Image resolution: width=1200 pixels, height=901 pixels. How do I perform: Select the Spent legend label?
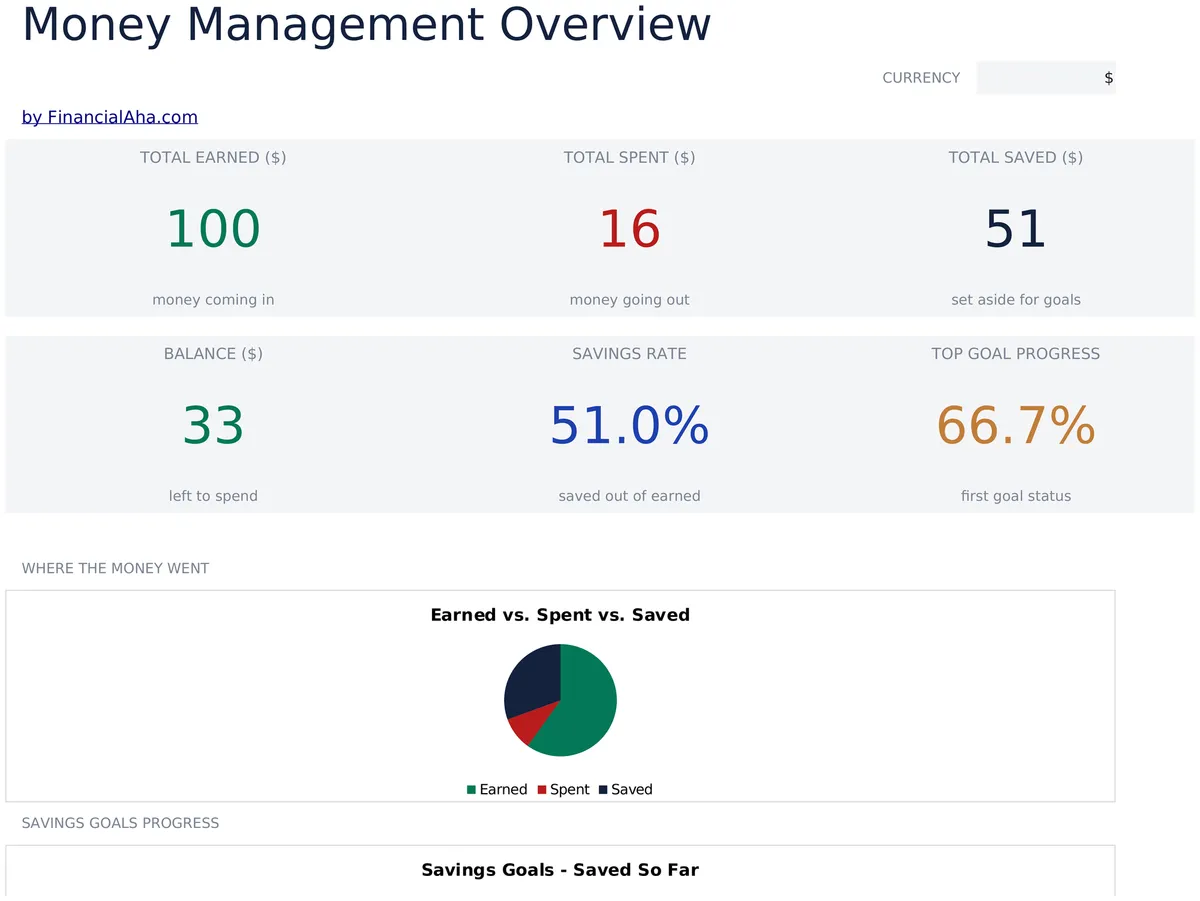(570, 790)
